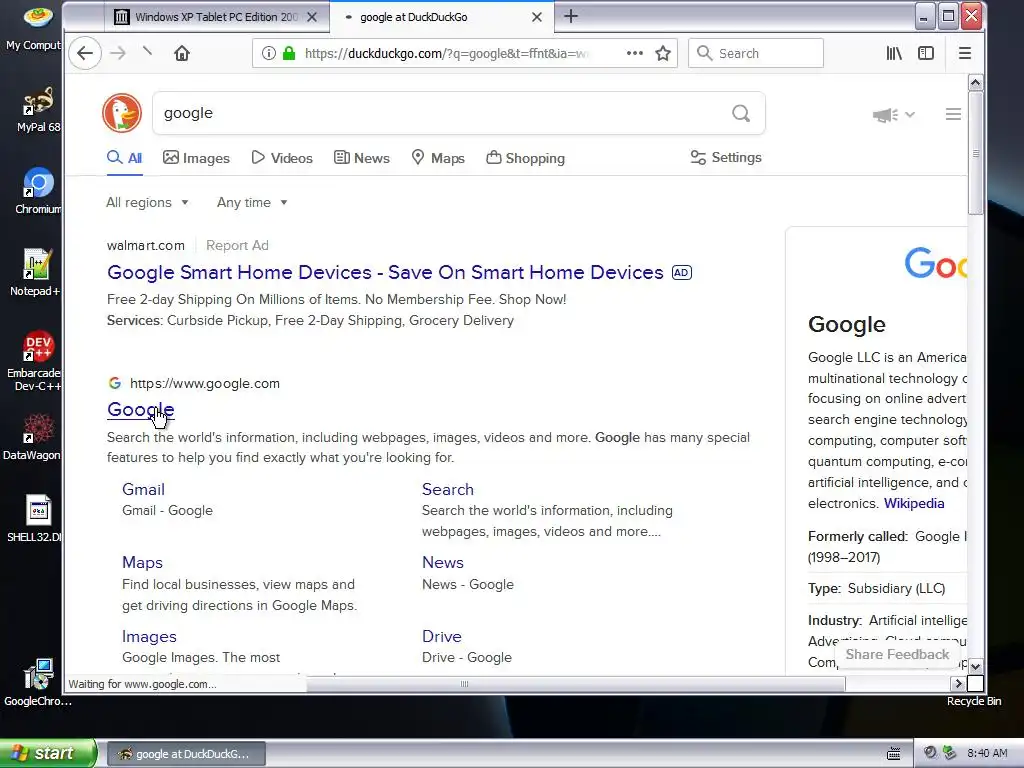
Task: Select the All results tab
Action: [x=125, y=158]
